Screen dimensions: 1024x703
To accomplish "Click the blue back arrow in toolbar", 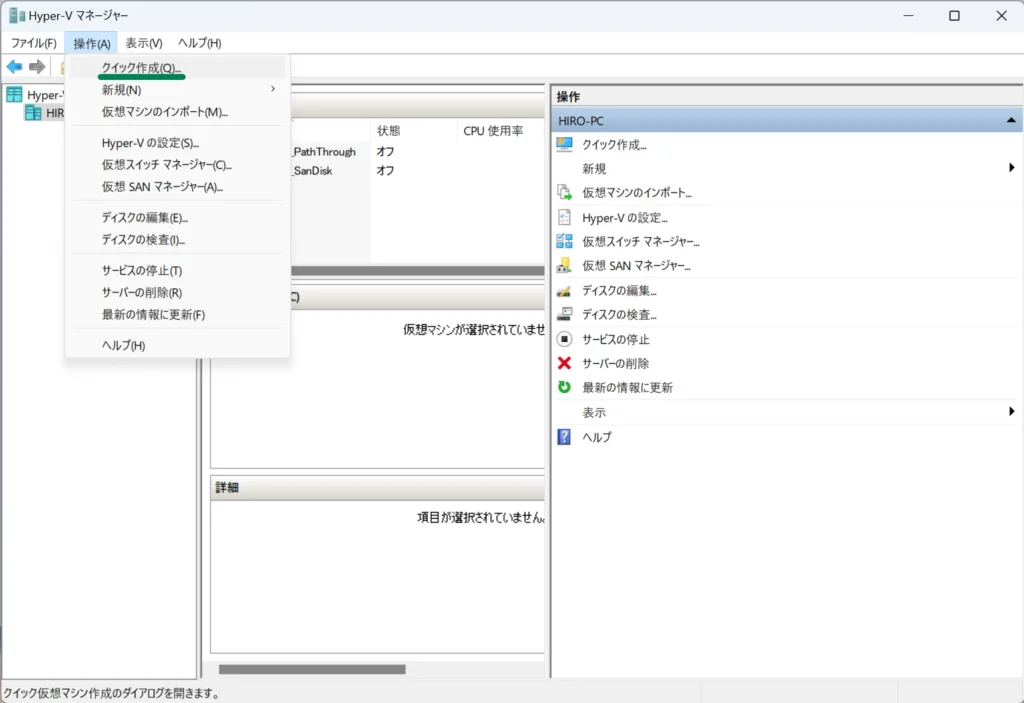I will [14, 67].
